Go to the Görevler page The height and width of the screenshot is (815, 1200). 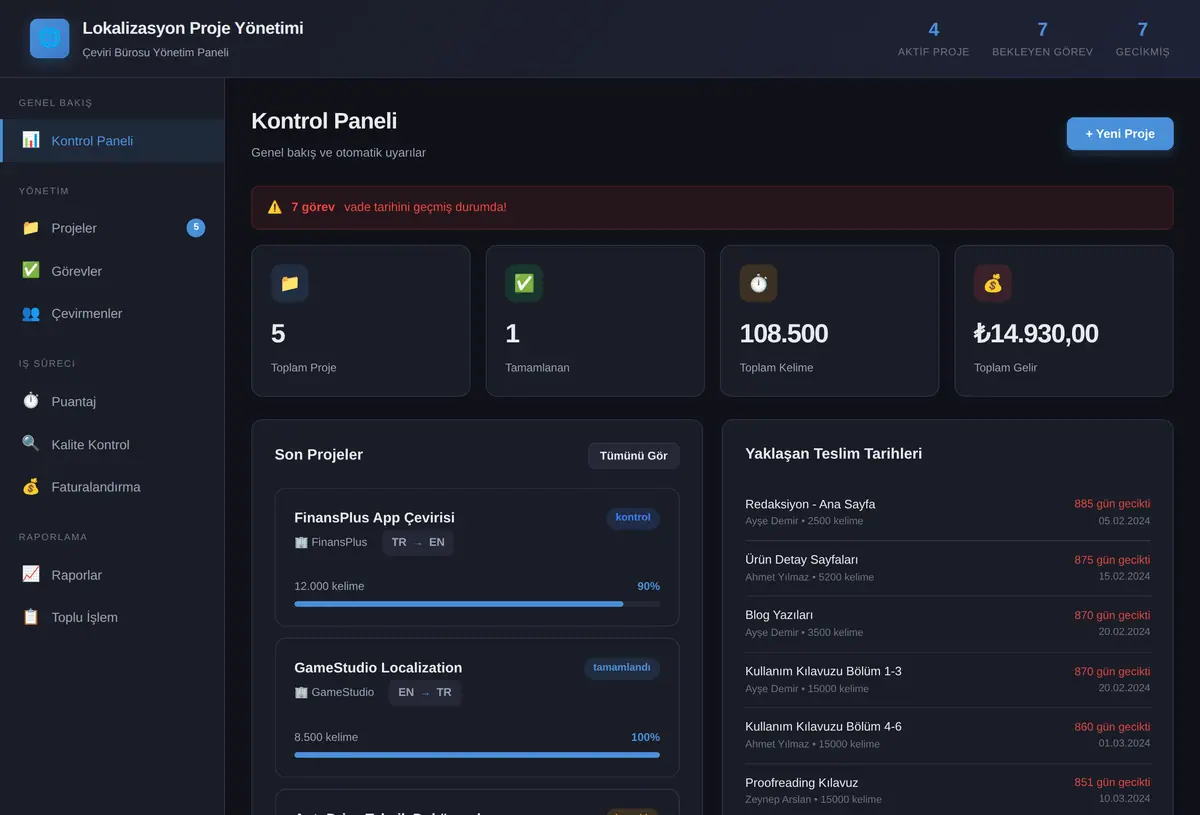tap(112, 271)
